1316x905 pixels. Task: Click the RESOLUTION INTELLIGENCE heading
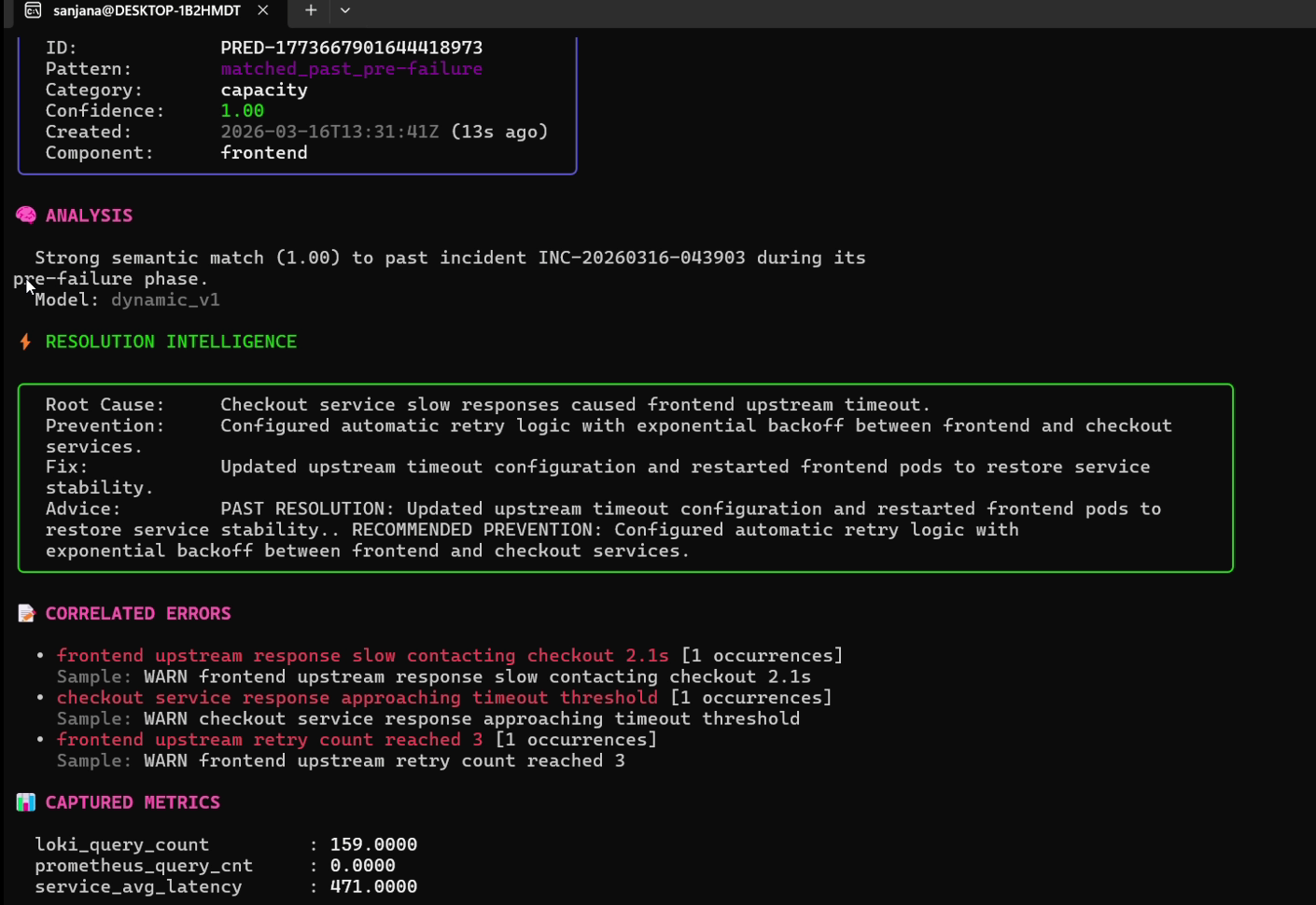click(x=171, y=341)
